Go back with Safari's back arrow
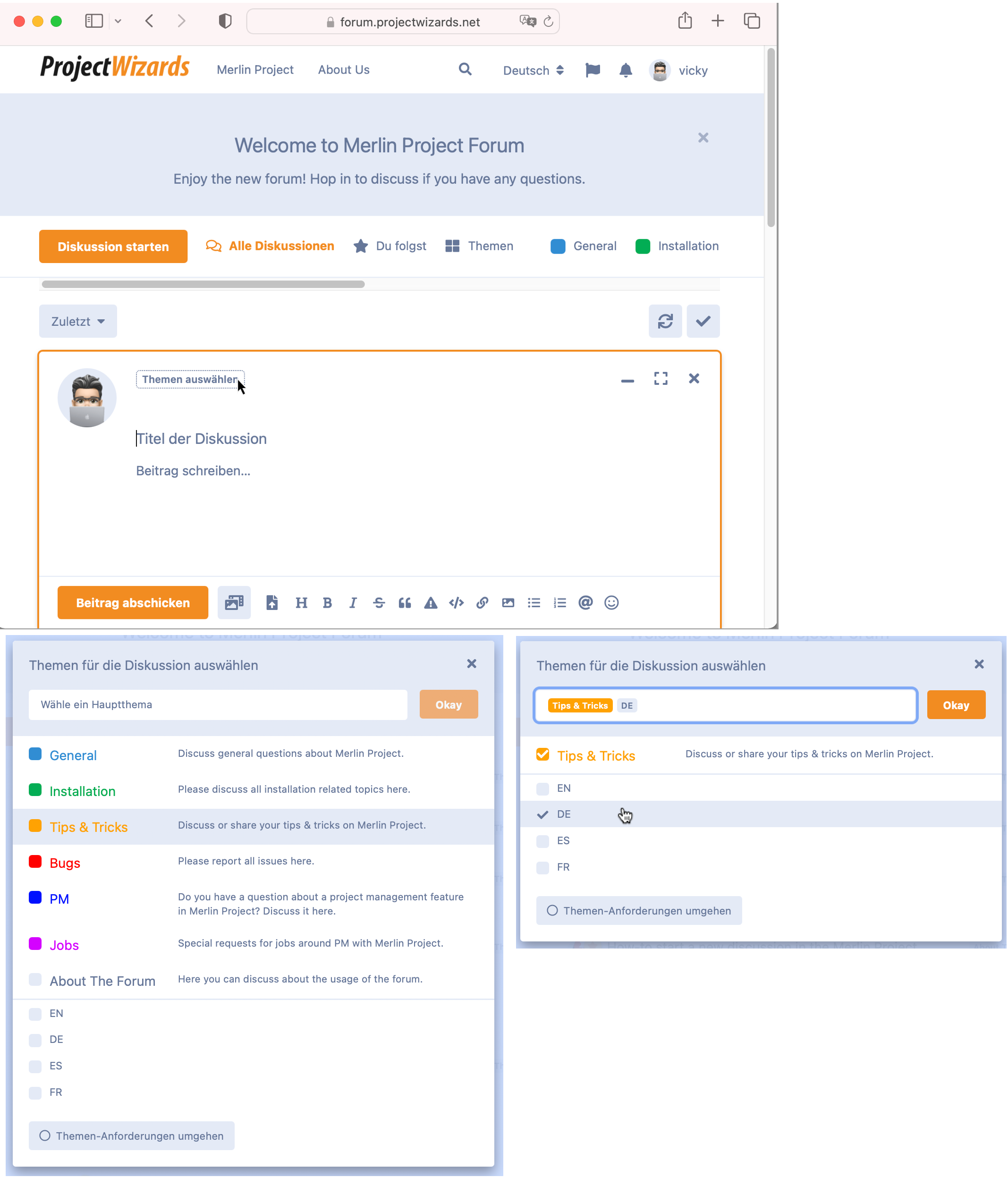 click(149, 21)
